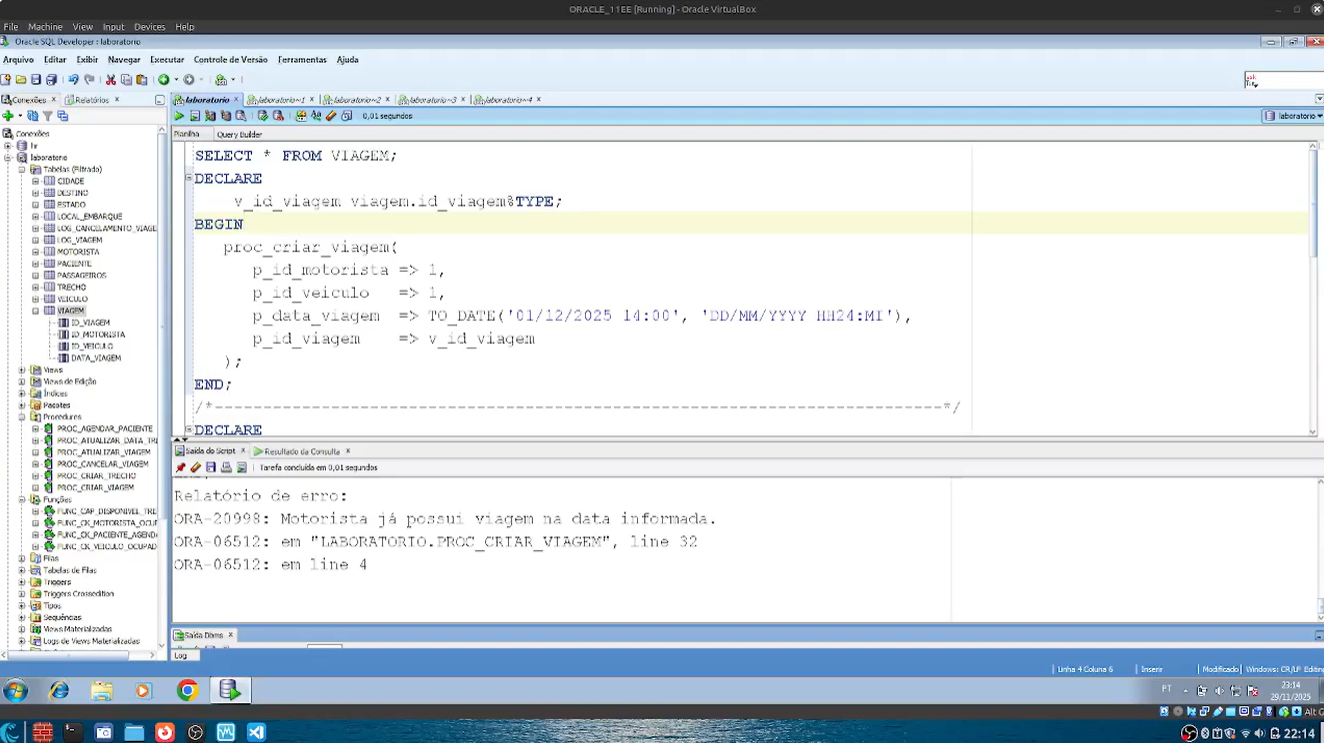
Task: Expand the Views node in connection tree
Action: click(x=22, y=370)
